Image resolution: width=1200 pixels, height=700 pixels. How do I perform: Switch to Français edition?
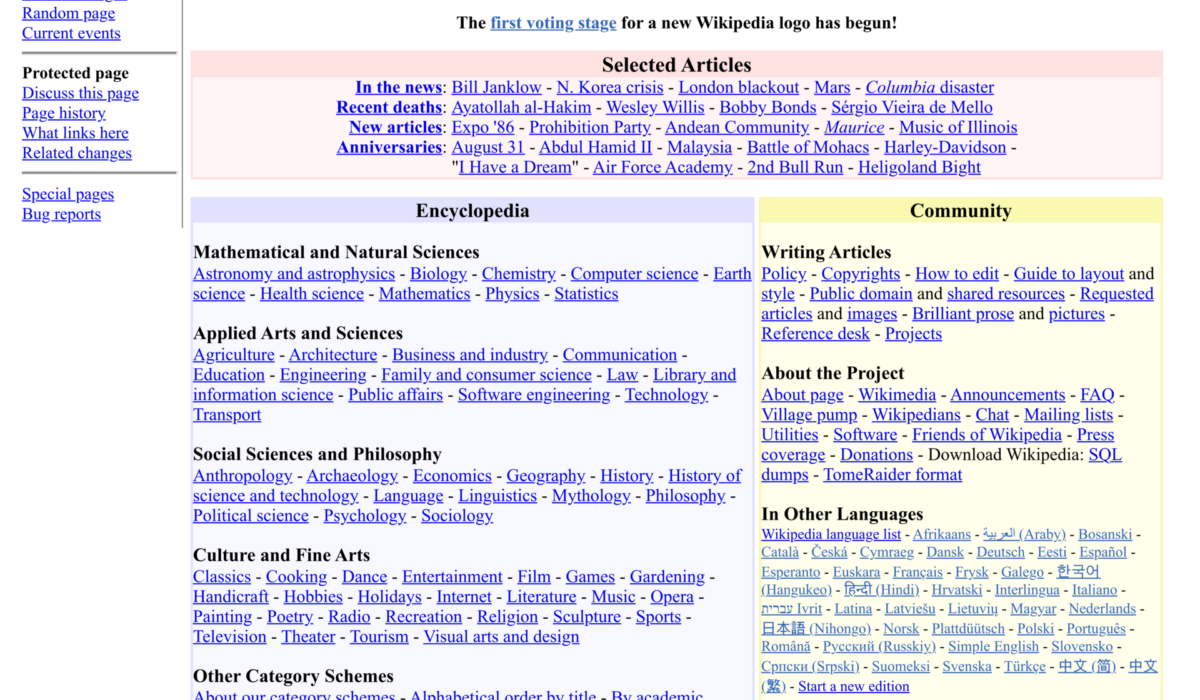918,572
